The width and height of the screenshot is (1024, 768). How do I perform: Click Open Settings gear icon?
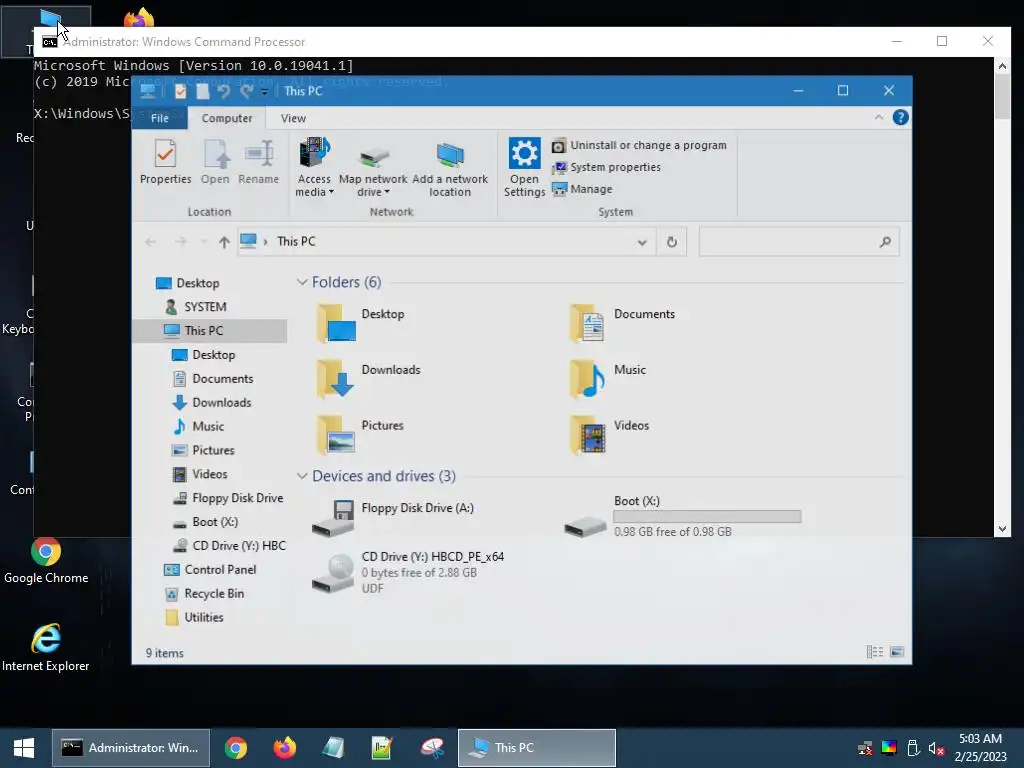[x=524, y=167]
